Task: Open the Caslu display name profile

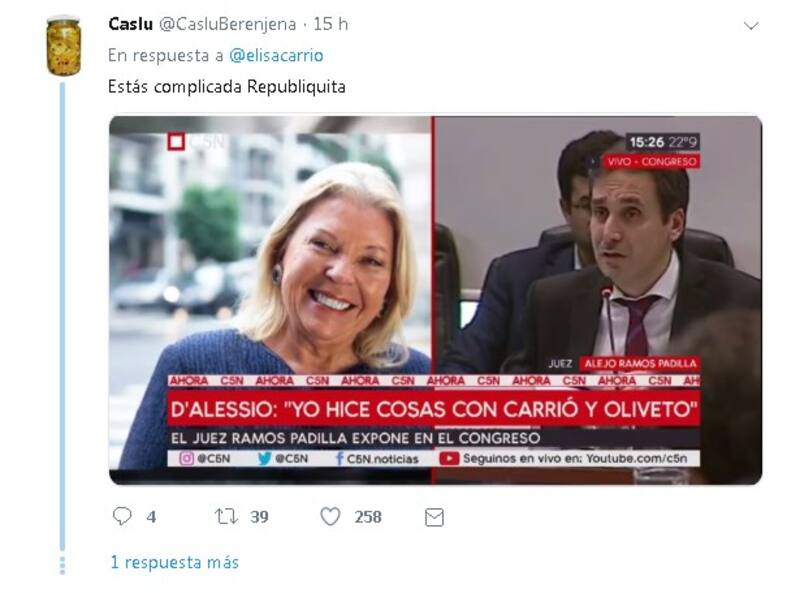Action: (x=130, y=24)
